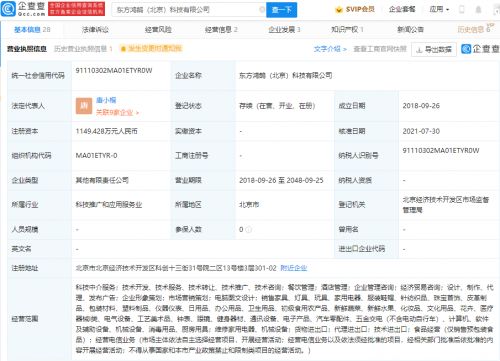Screen dimensions: 500x361
Task: Open the notification bell icon
Action: [478, 9]
